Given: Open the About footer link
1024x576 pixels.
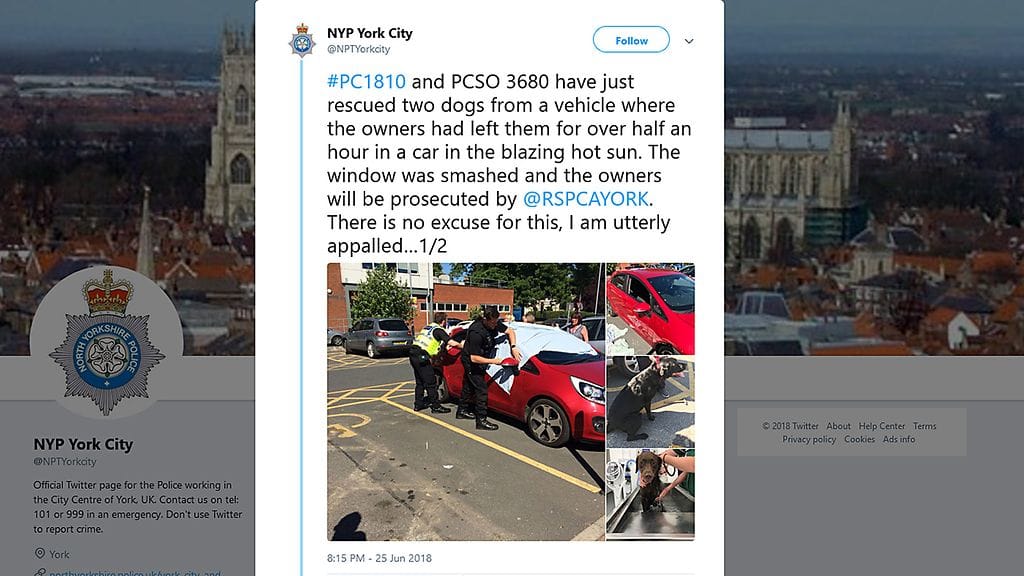Looking at the screenshot, I should point(839,426).
